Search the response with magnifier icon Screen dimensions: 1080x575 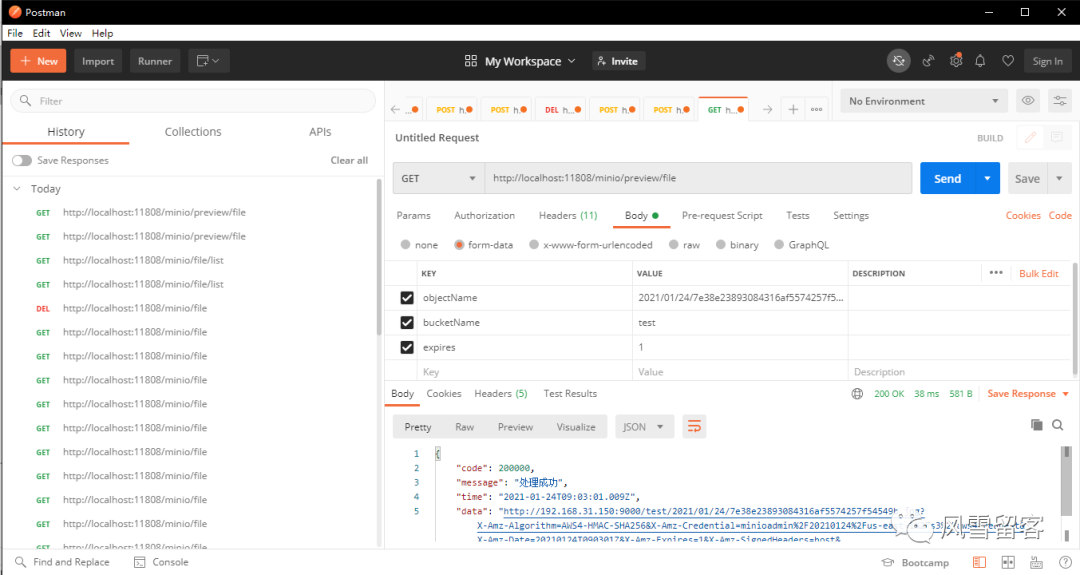point(1057,425)
